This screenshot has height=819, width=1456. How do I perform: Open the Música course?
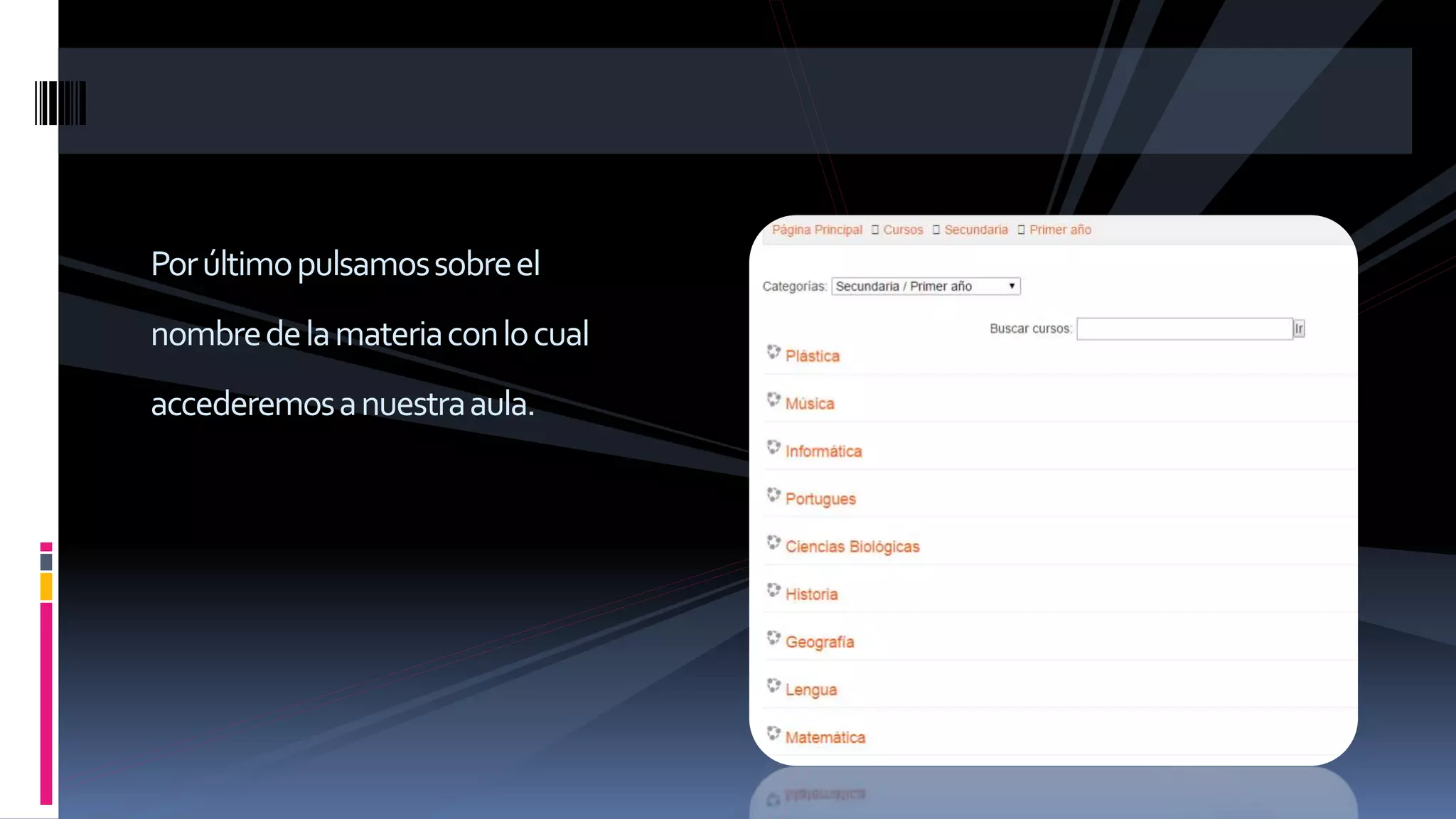click(x=810, y=404)
